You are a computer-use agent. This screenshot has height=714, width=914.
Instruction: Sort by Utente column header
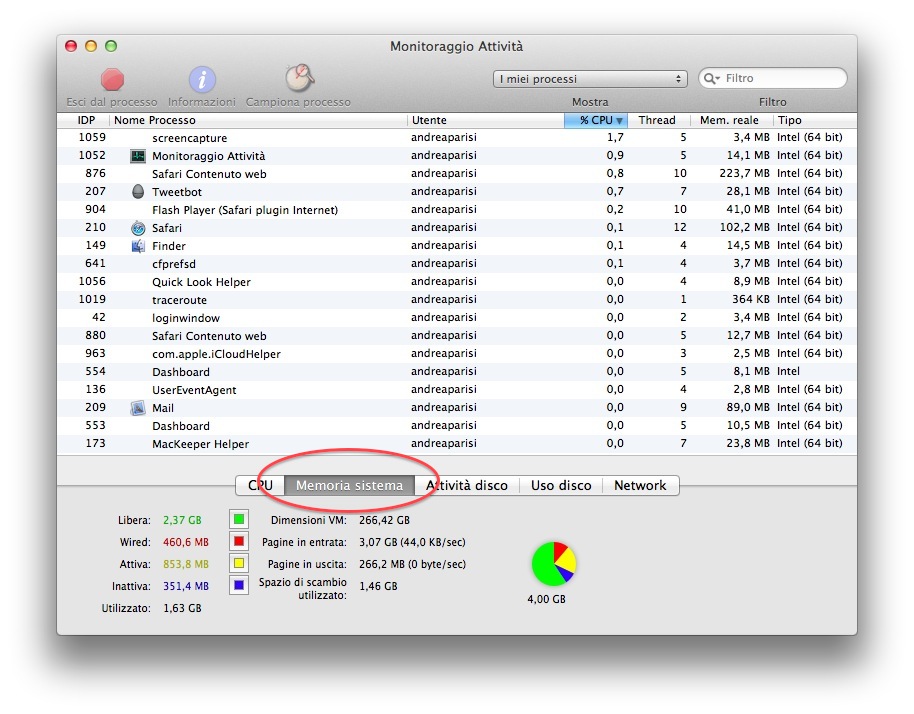(x=485, y=120)
